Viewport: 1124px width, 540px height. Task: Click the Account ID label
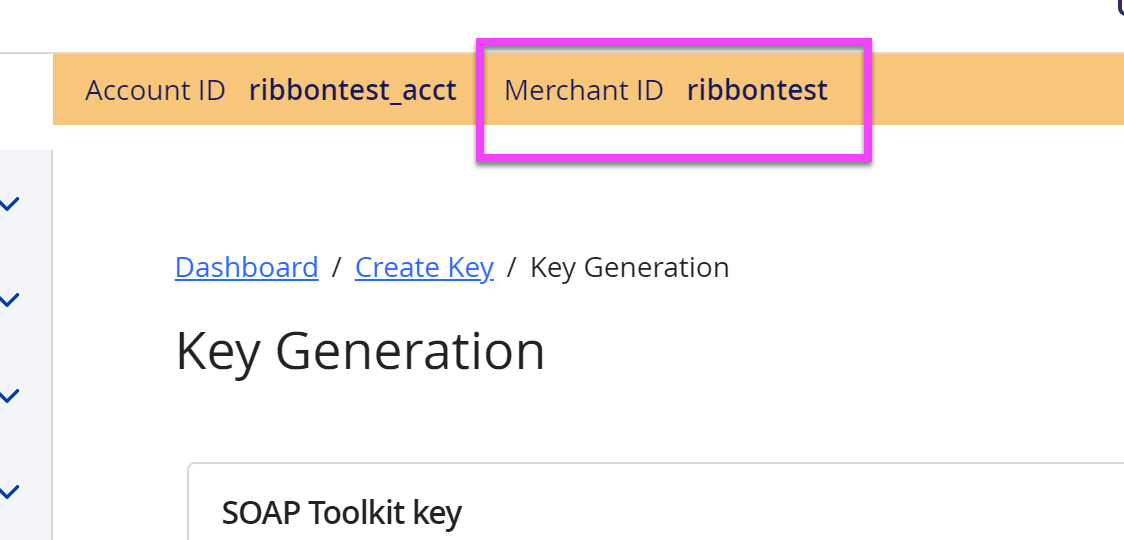tap(155, 90)
